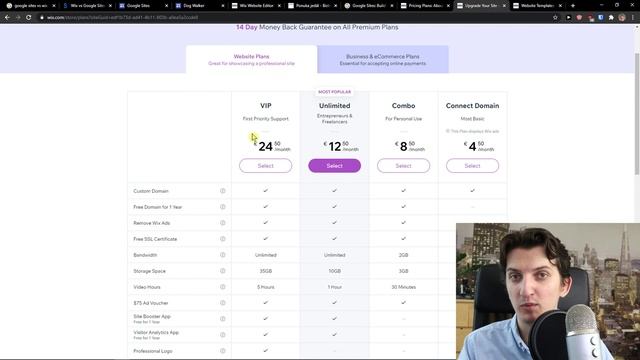Click the € 12.50 /month Unlimited price
Viewport: 640px width, 360px height.
click(x=341, y=146)
